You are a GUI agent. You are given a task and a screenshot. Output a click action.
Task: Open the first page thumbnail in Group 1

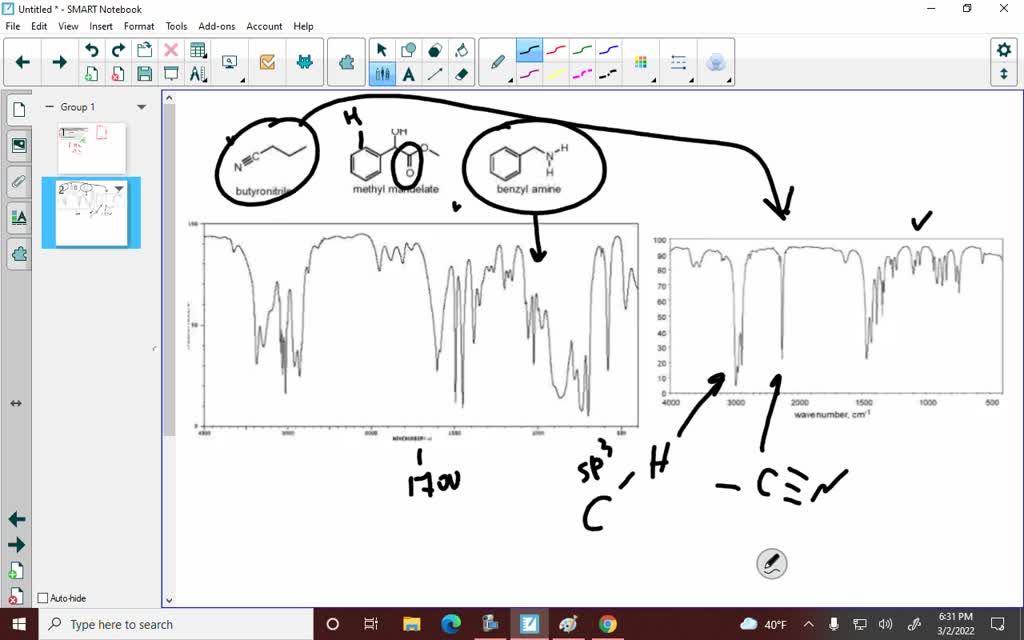[93, 148]
